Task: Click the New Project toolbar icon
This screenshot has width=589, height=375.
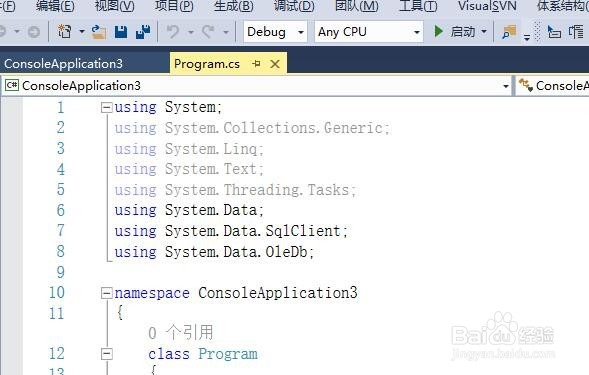Action: pos(64,32)
